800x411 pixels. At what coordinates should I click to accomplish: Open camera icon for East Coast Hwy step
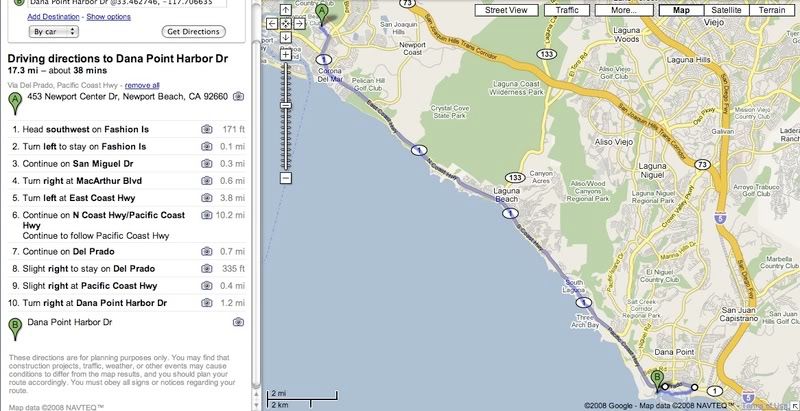207,198
